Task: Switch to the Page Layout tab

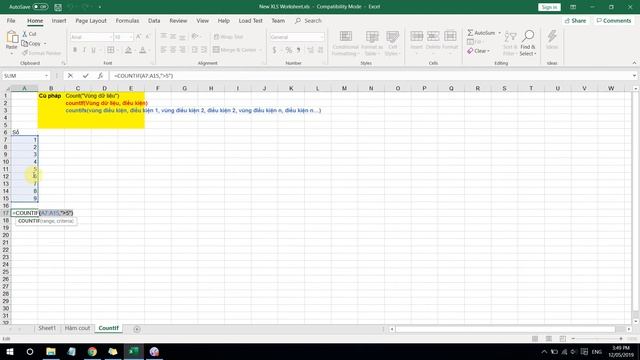Action: click(x=91, y=20)
